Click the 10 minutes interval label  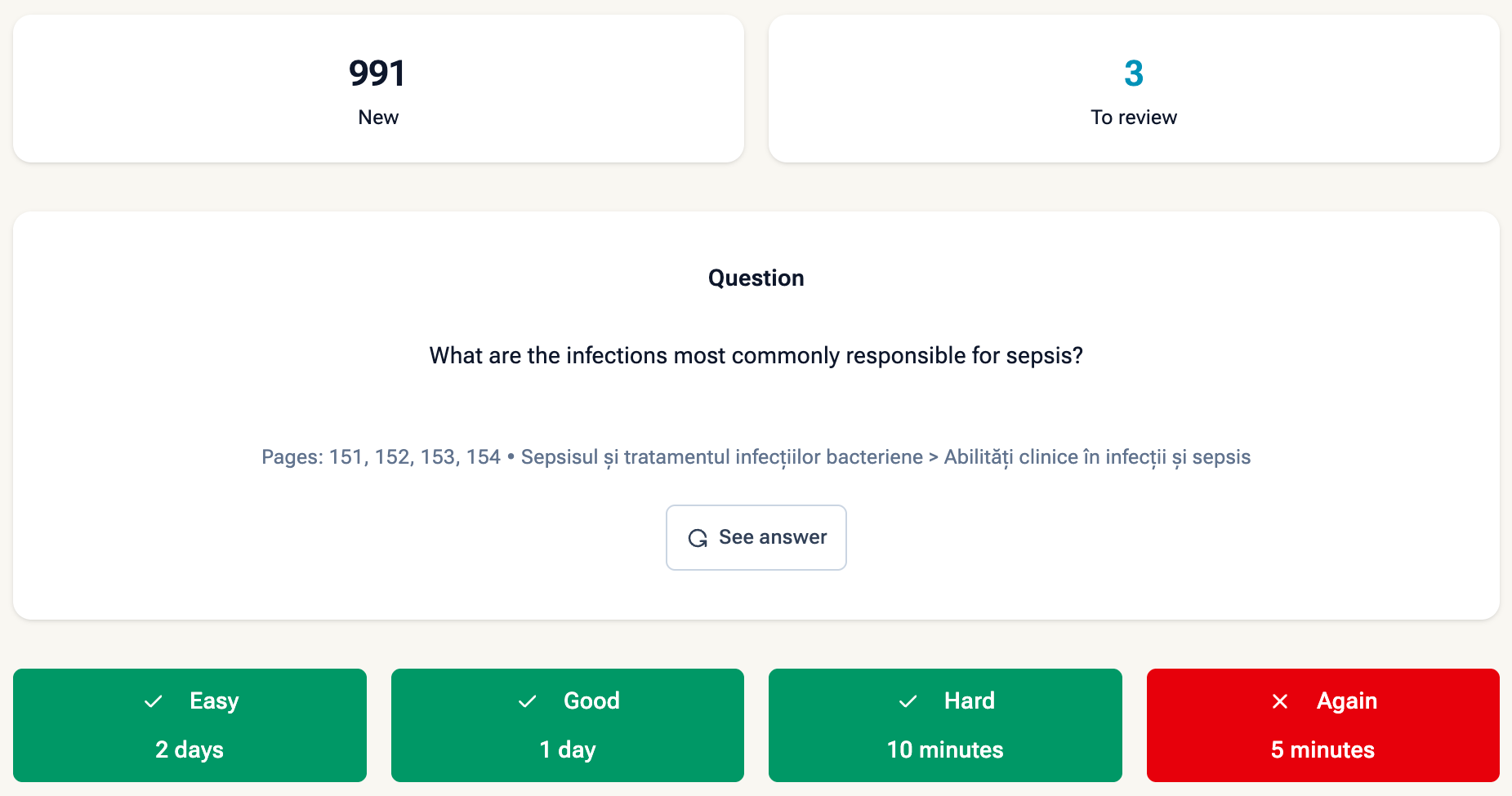[x=945, y=749]
